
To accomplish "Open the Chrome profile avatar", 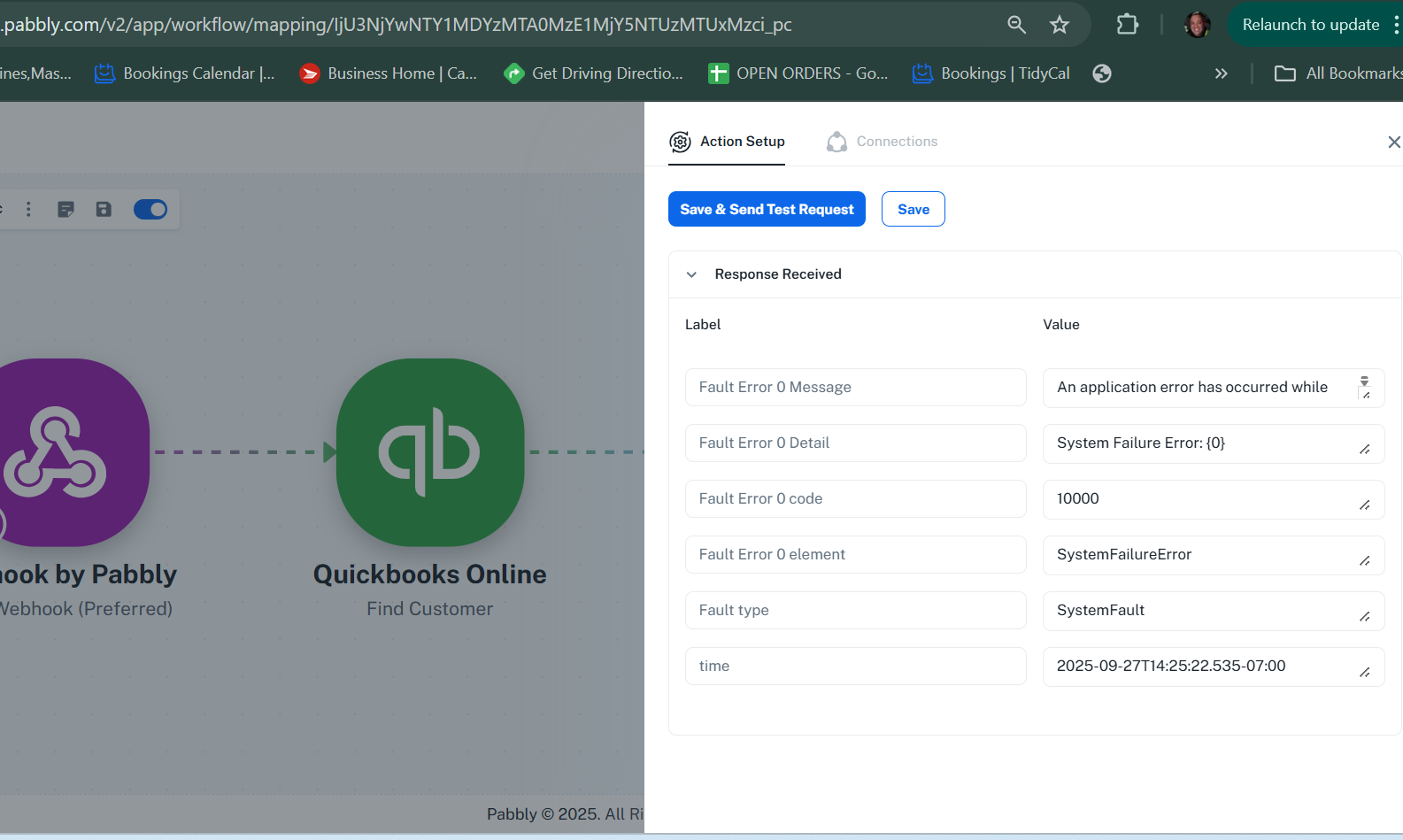I will [1197, 25].
